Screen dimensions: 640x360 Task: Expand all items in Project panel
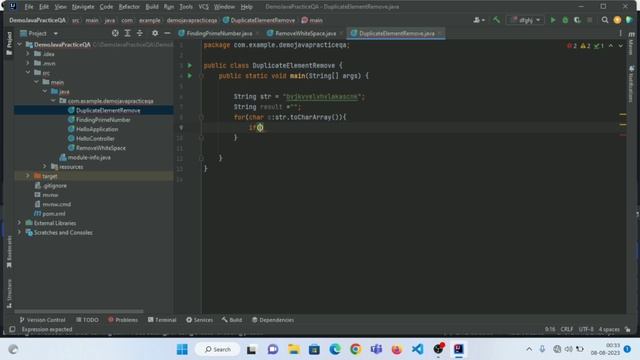click(127, 33)
